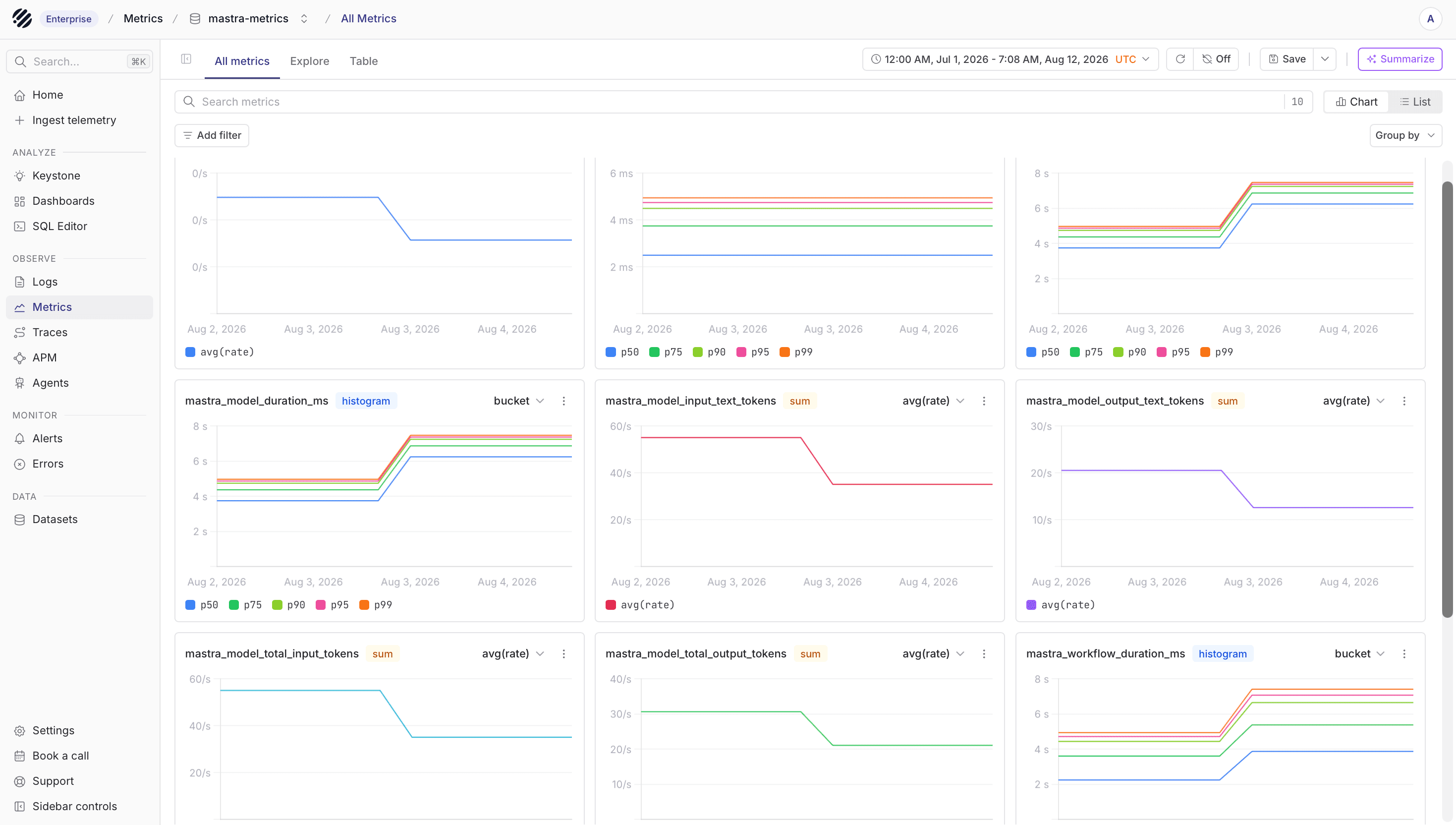
Task: Open bucket dropdown for mastra_model_duration_ms
Action: coord(519,401)
